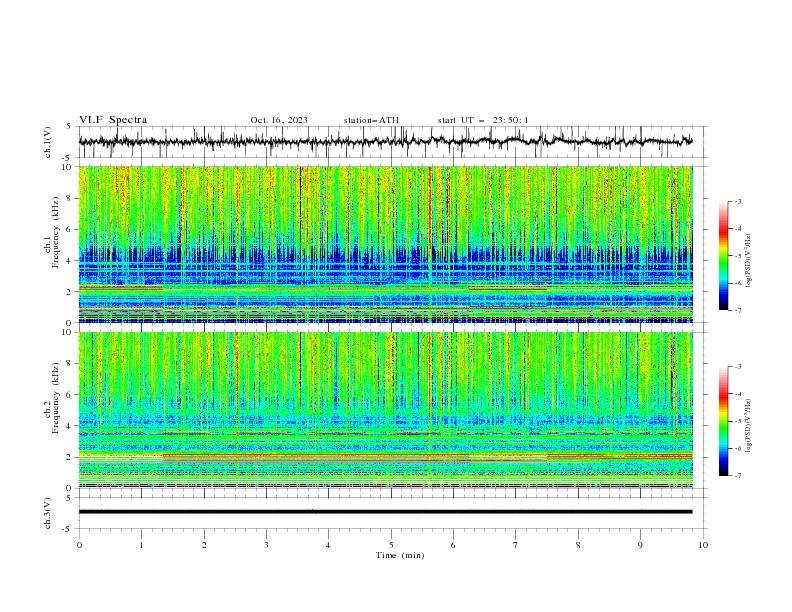Click the ch.2 frequency tick label "8"

[x=70, y=364]
